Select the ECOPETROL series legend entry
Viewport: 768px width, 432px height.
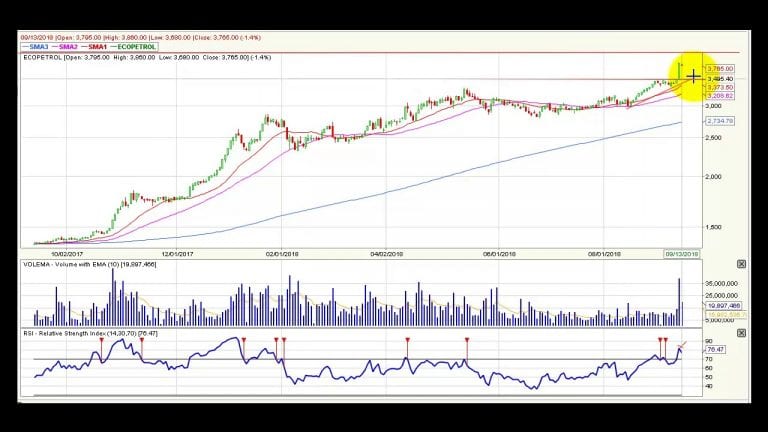point(133,47)
